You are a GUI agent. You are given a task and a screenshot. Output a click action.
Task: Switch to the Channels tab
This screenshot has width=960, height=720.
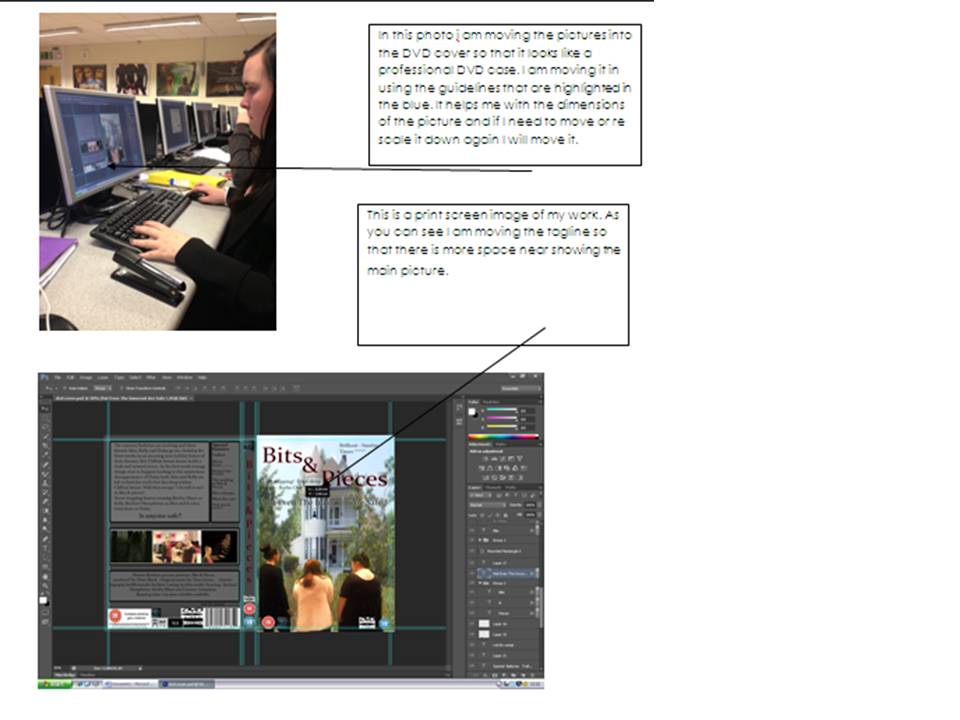click(x=493, y=487)
